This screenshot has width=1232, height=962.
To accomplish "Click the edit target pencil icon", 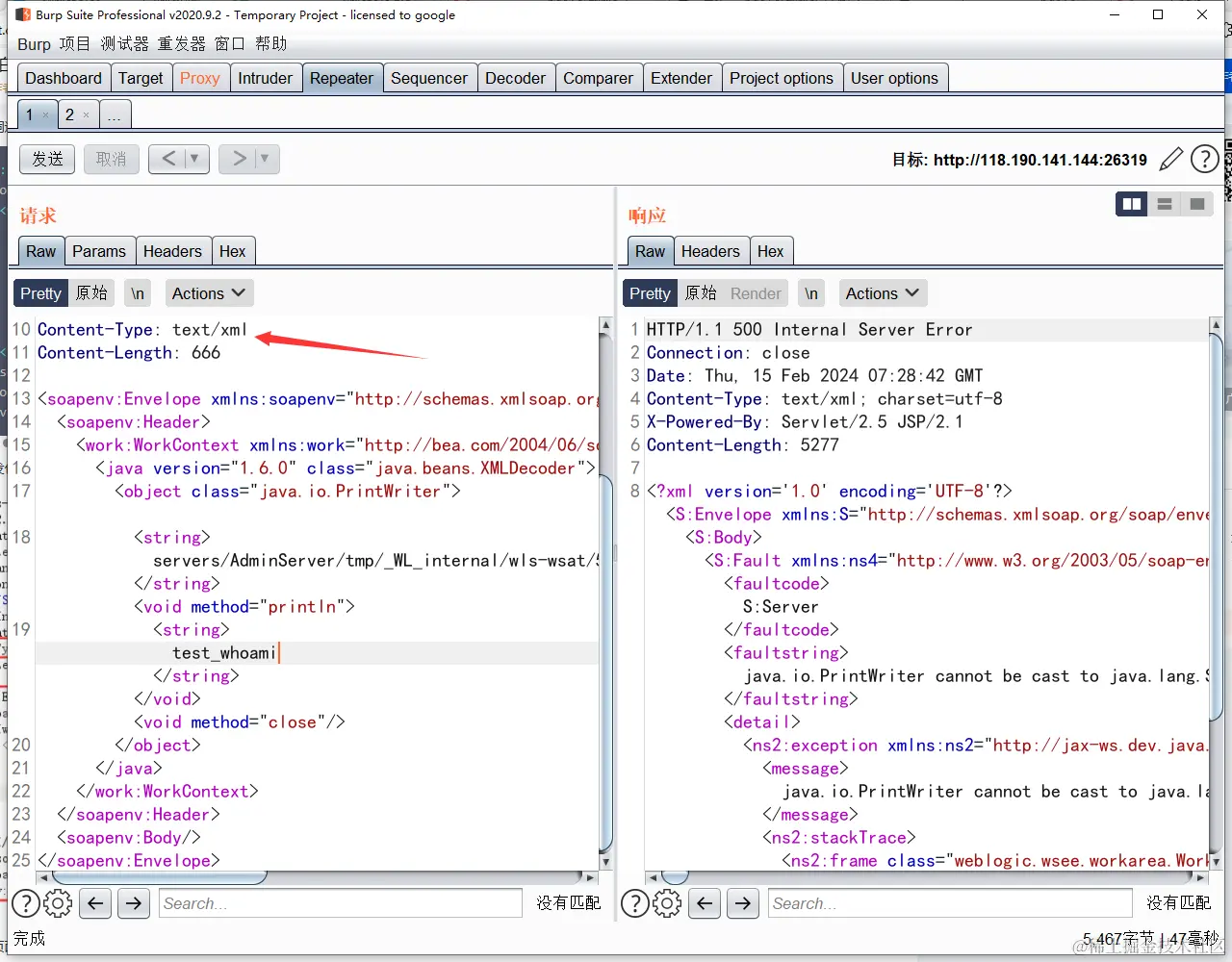I will click(1170, 159).
